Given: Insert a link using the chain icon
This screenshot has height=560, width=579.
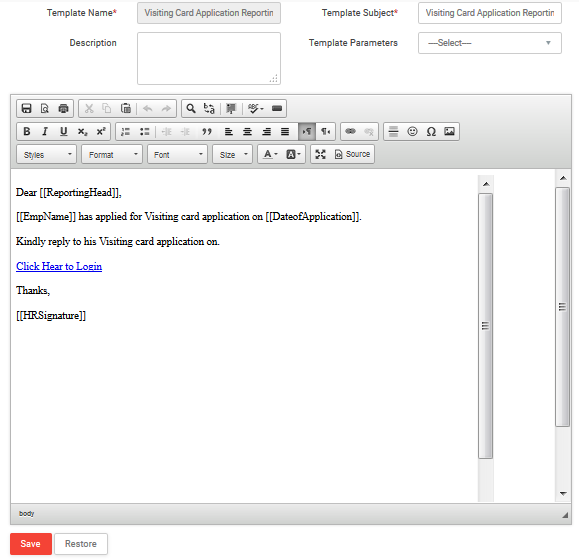Looking at the screenshot, I should point(350,131).
